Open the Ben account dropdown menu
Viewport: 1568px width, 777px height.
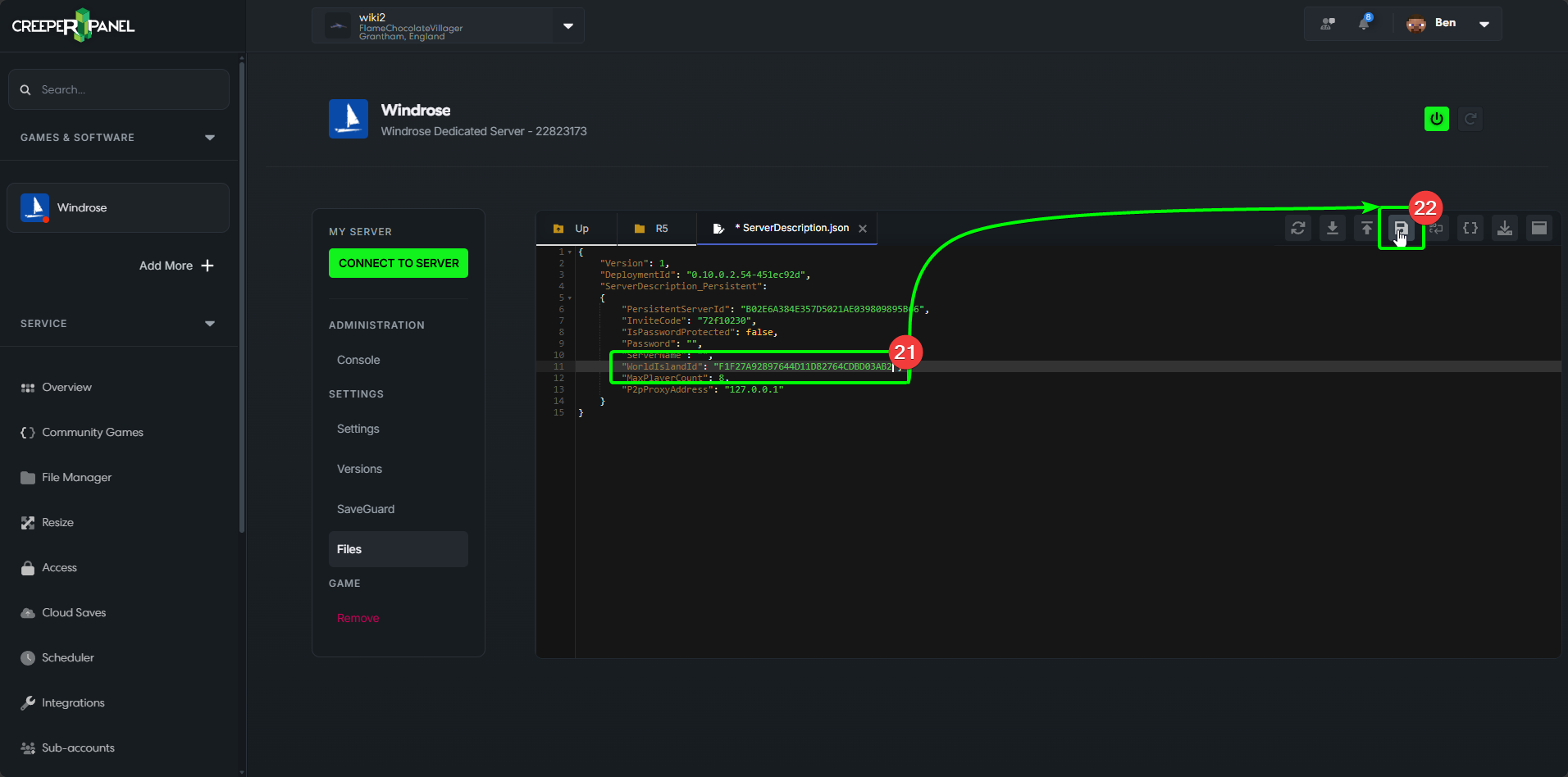(1484, 24)
